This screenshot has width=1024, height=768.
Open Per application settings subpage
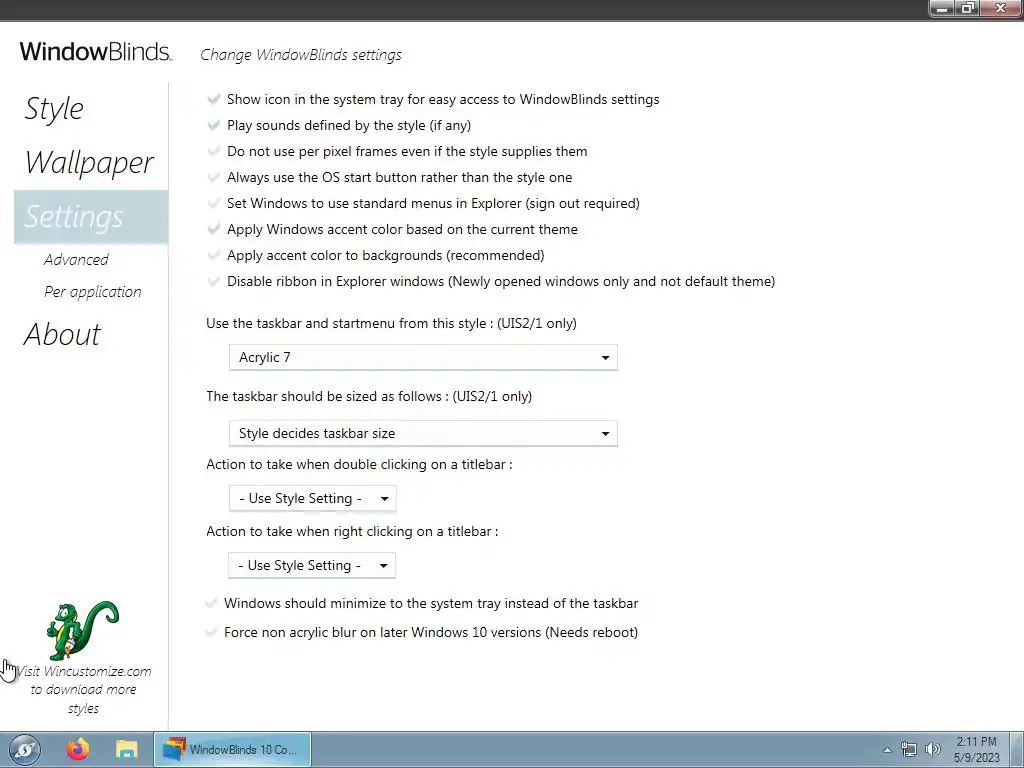pyautogui.click(x=93, y=292)
